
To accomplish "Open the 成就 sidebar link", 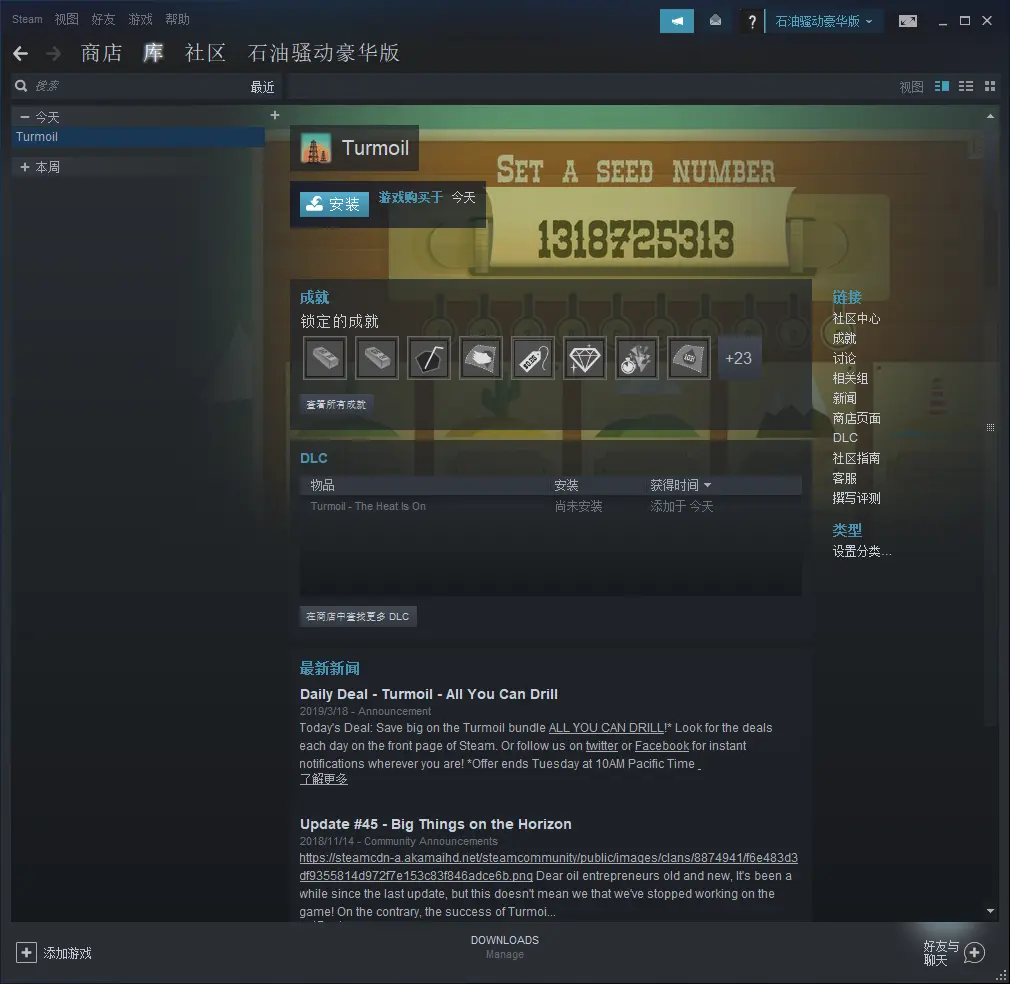I will coord(844,339).
